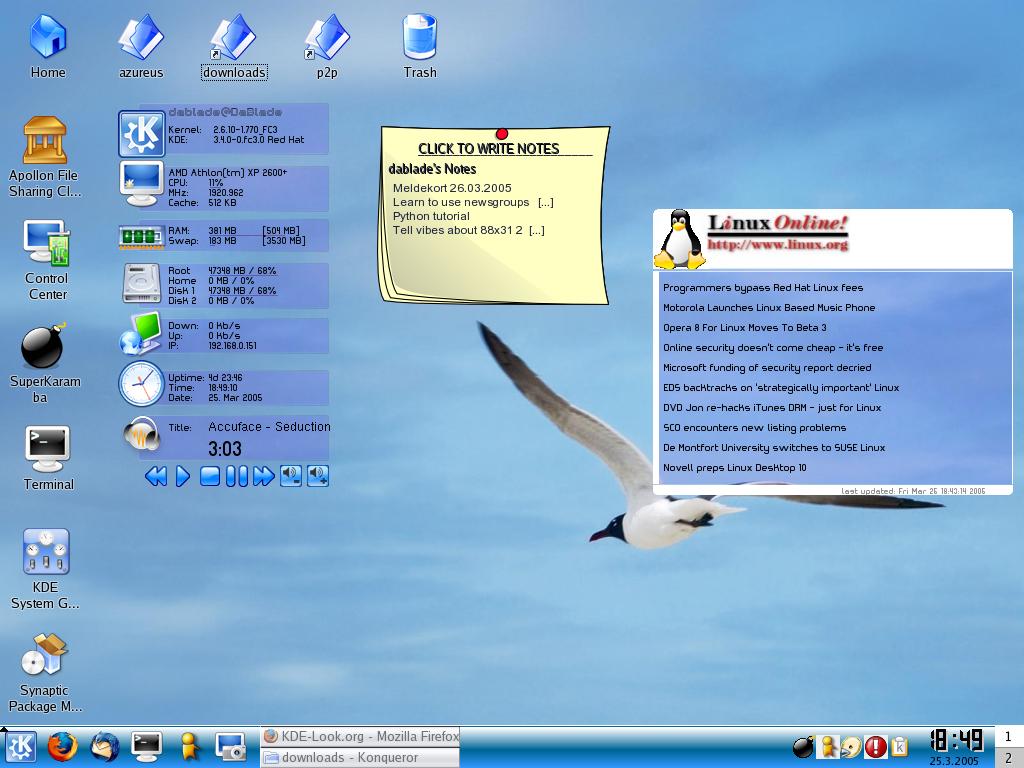The height and width of the screenshot is (768, 1024).
Task: Open 'DVD Jon re-hacks iTunes DRM' headline
Action: (x=772, y=408)
